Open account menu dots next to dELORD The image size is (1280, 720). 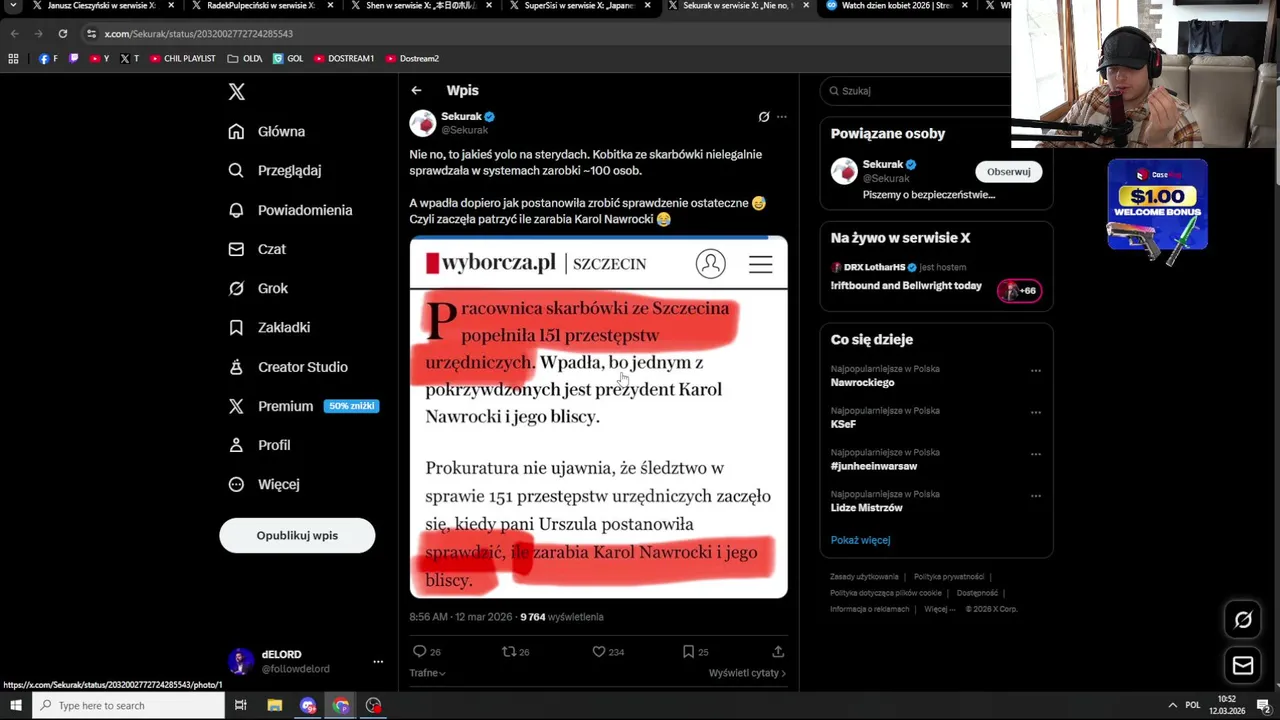coord(378,661)
